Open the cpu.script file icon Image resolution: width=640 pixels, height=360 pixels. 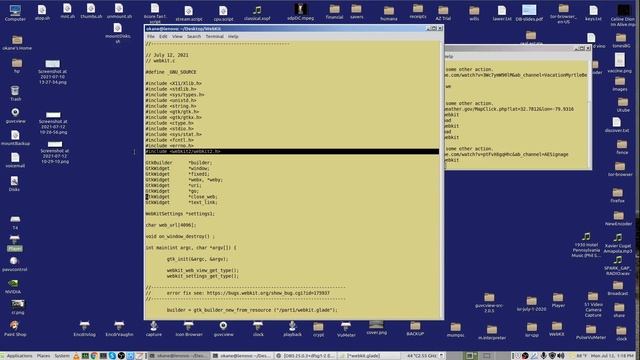pos(223,13)
